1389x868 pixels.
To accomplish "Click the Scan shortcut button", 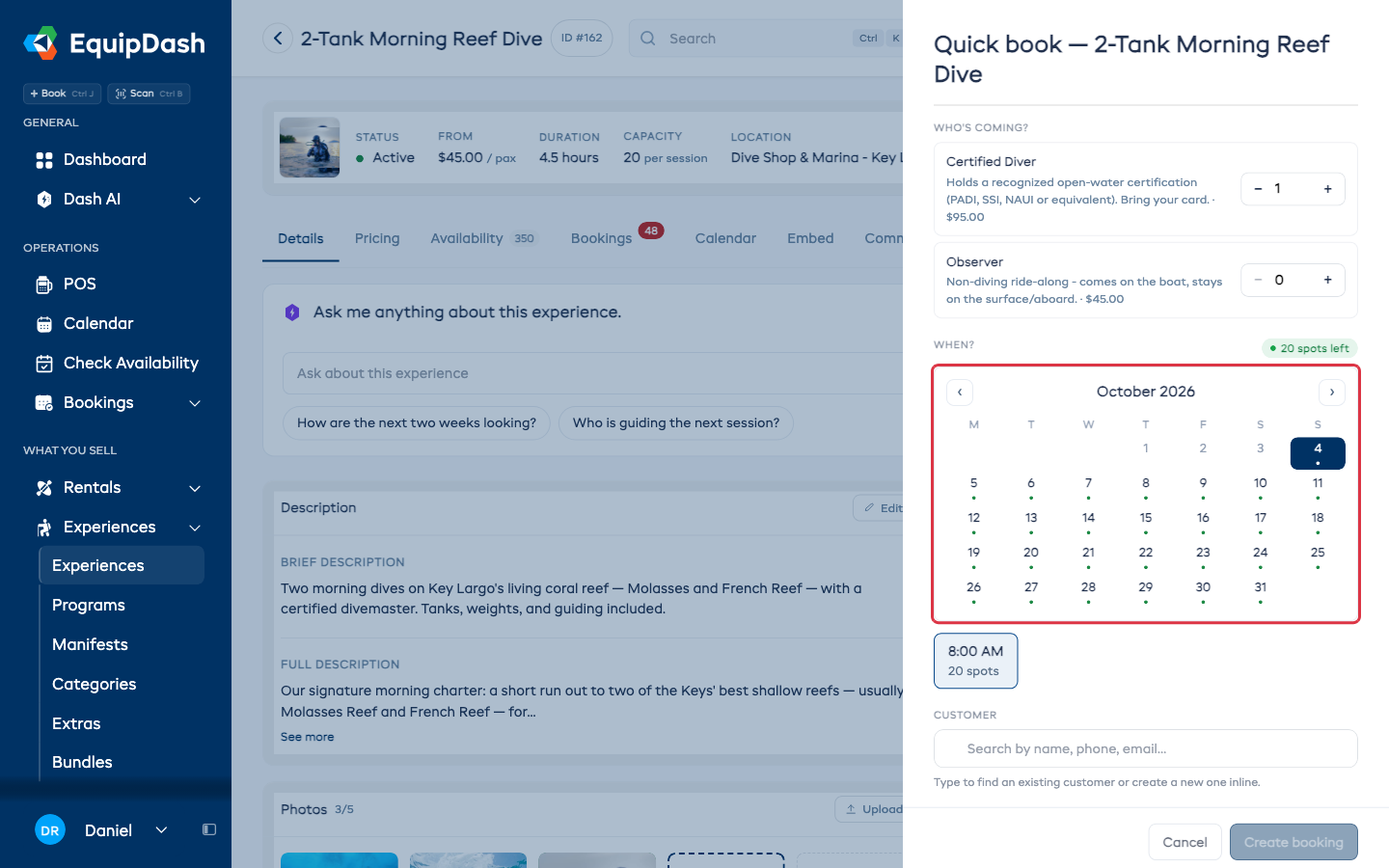I will [149, 94].
